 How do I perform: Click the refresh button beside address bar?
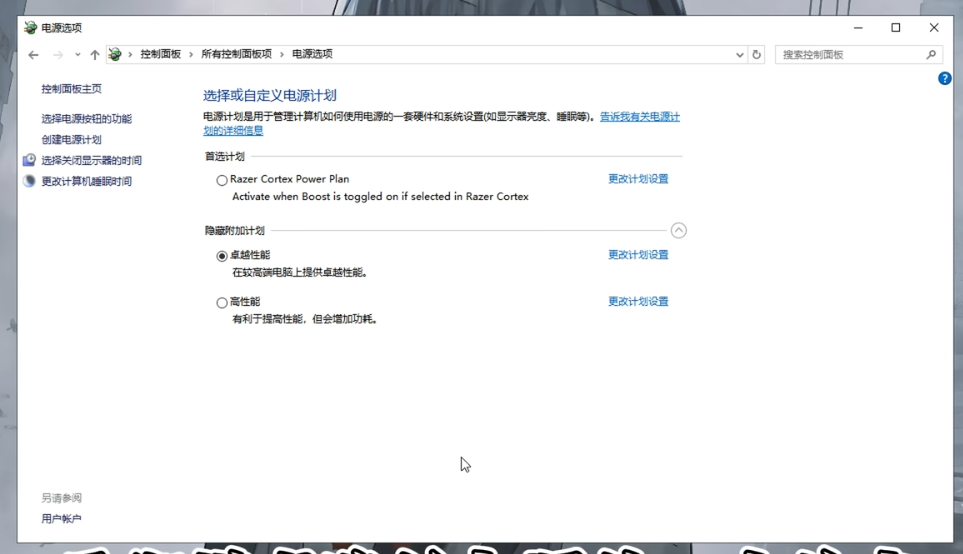(757, 55)
